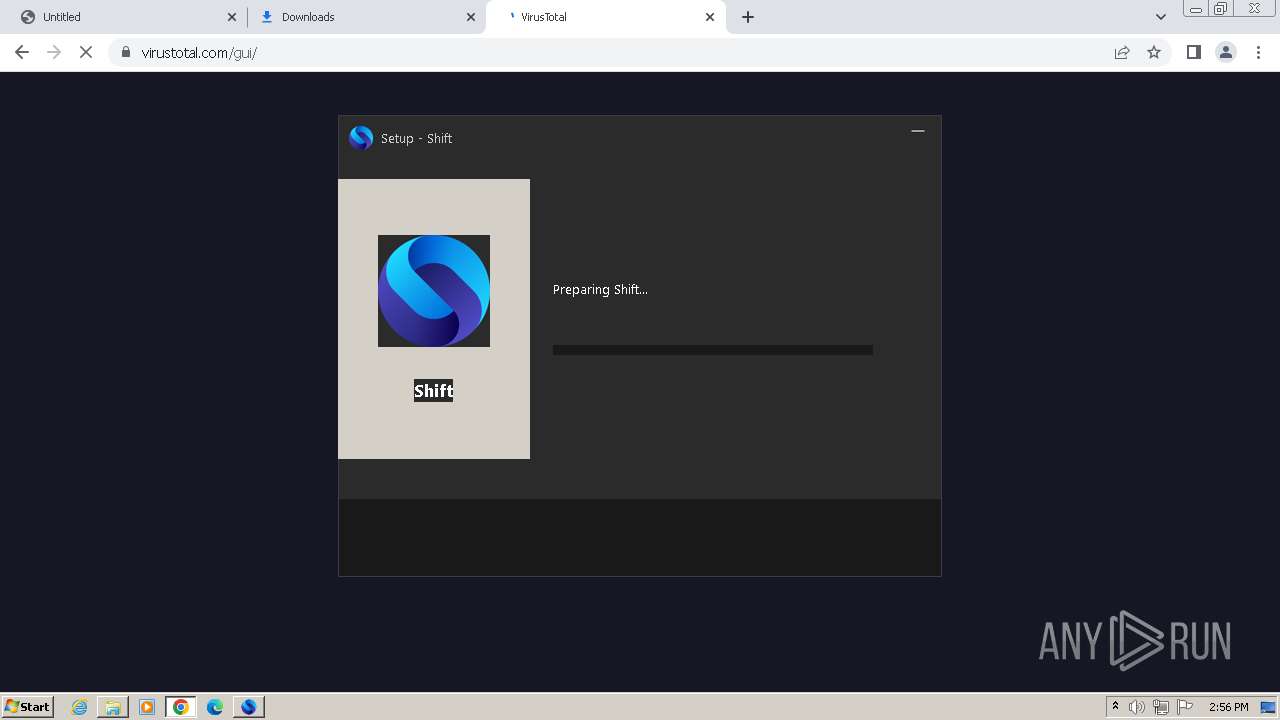The width and height of the screenshot is (1280, 720).
Task: Click the Preparing Shift status text
Action: 600,290
